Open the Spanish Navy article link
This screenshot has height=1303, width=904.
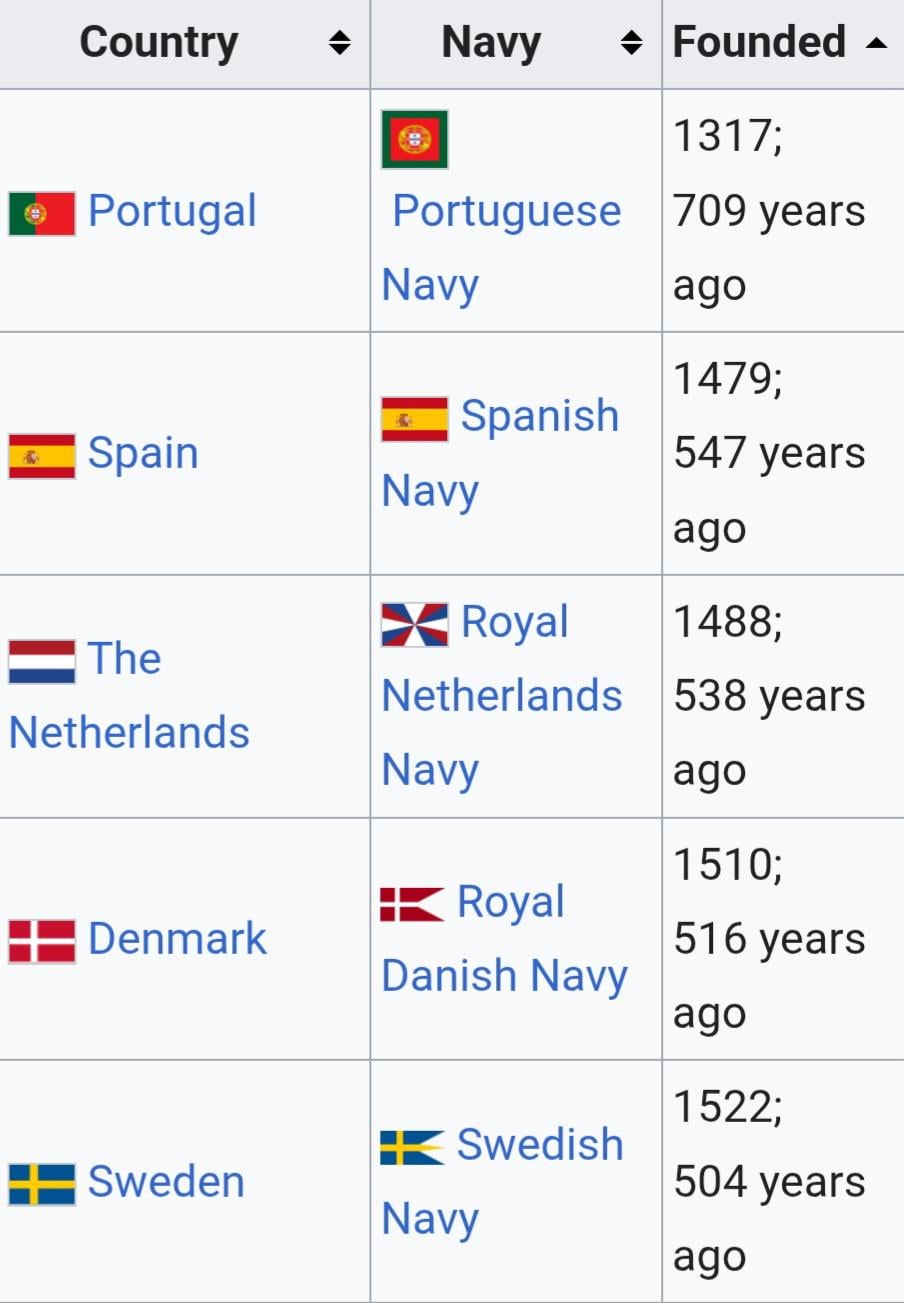(x=540, y=417)
